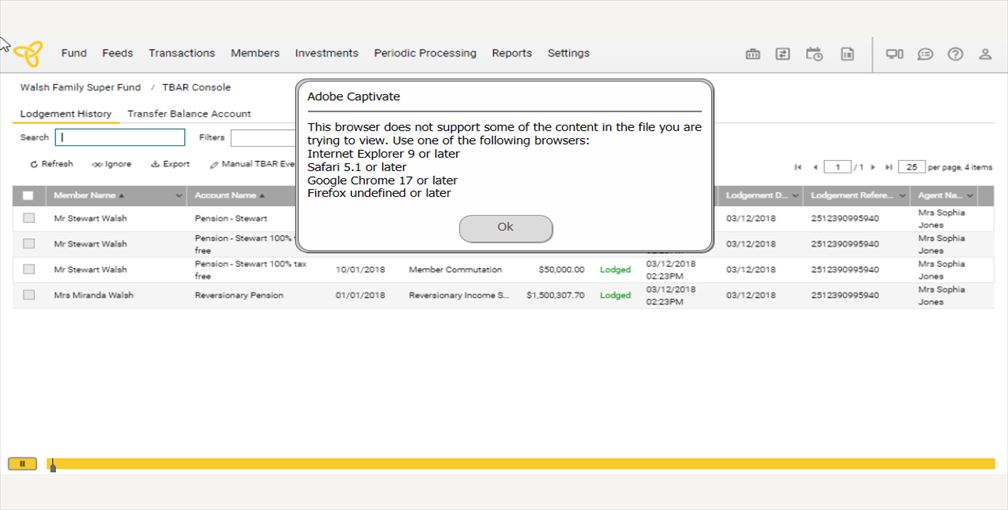Click Lodged status in Member Commutation row
Screen dimensions: 1008x510
click(615, 269)
